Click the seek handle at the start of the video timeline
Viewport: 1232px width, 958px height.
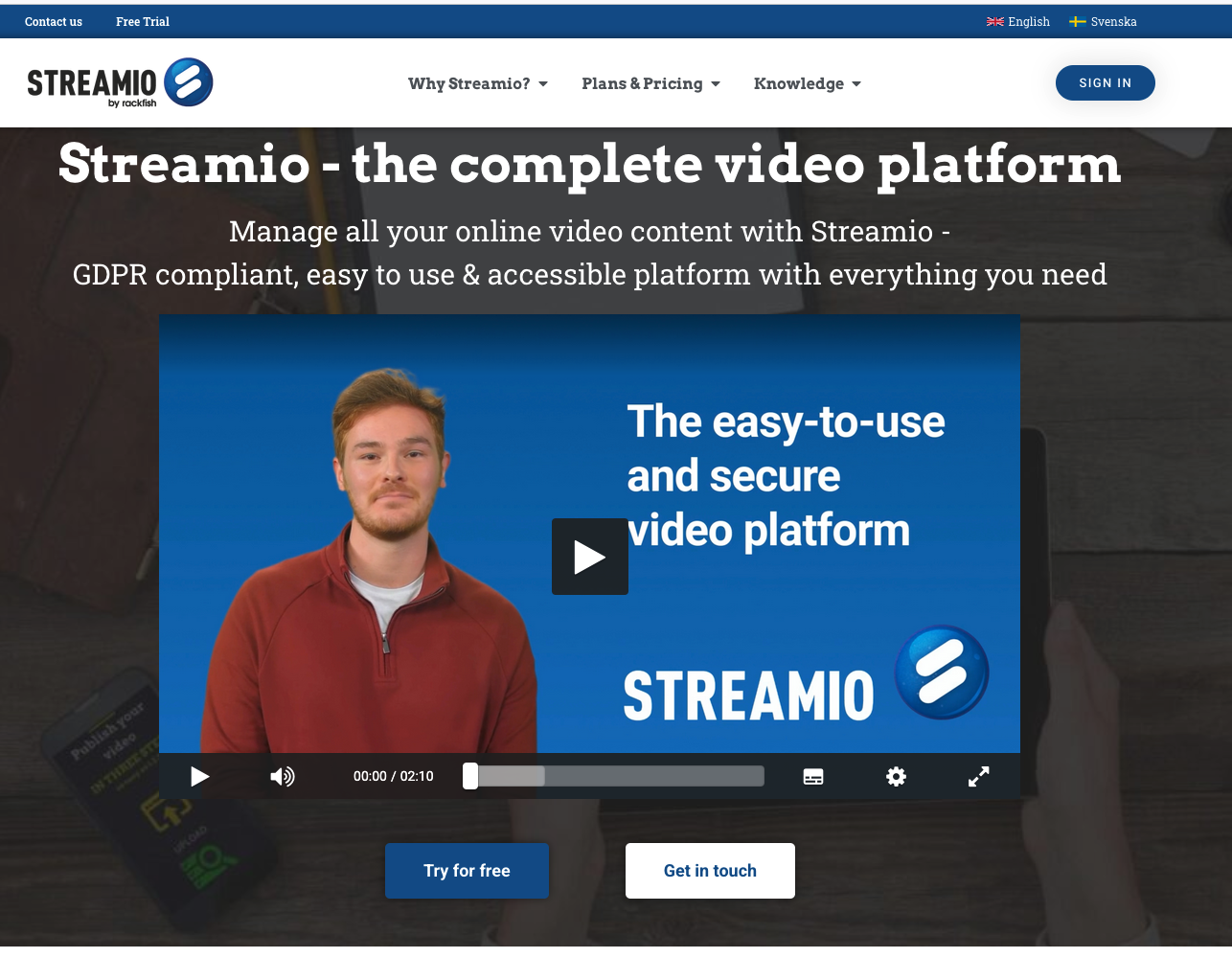pyautogui.click(x=470, y=776)
